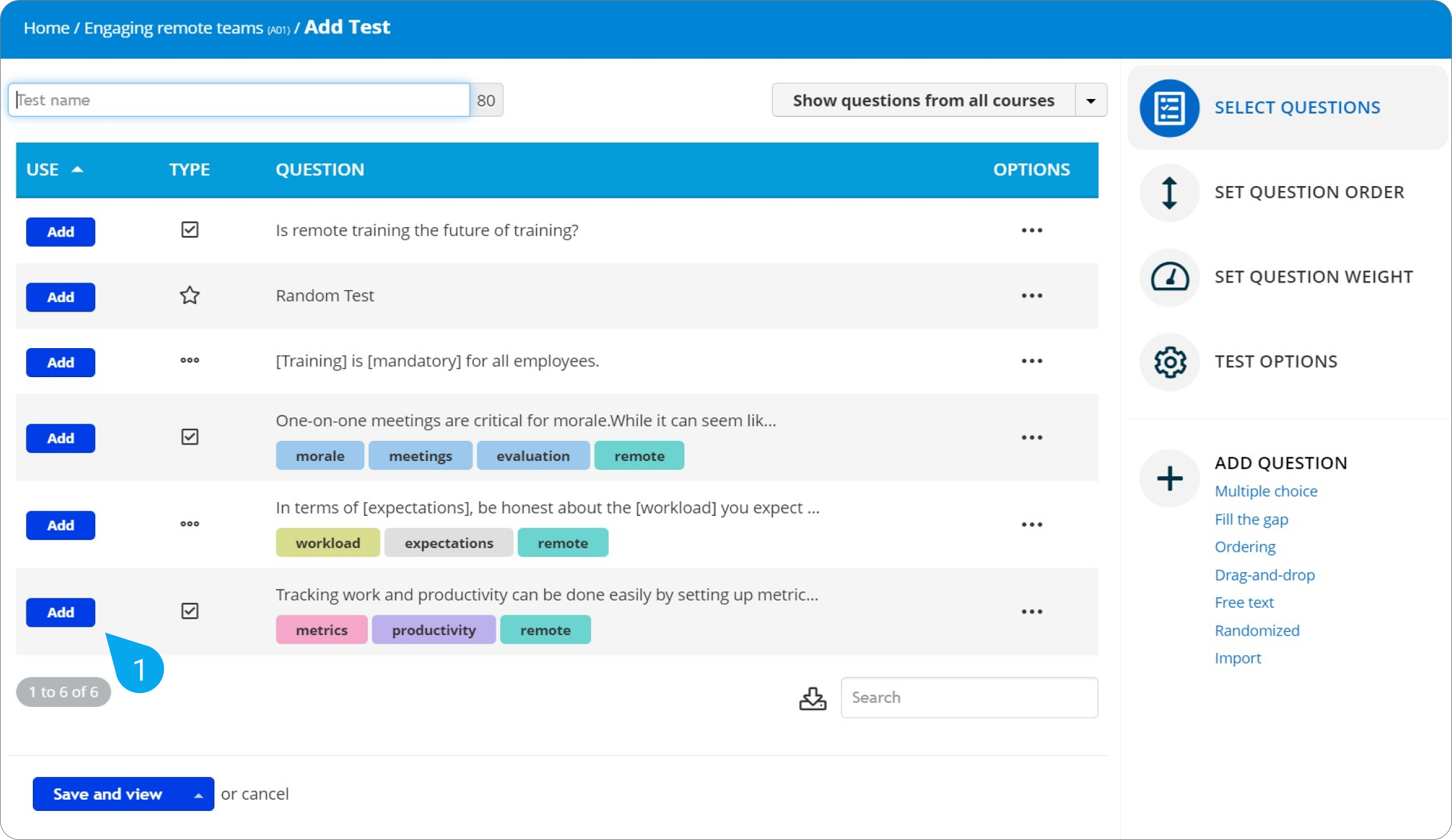This screenshot has width=1452, height=840.
Task: Open options menu for 'Is remote training' question
Action: (x=1031, y=230)
